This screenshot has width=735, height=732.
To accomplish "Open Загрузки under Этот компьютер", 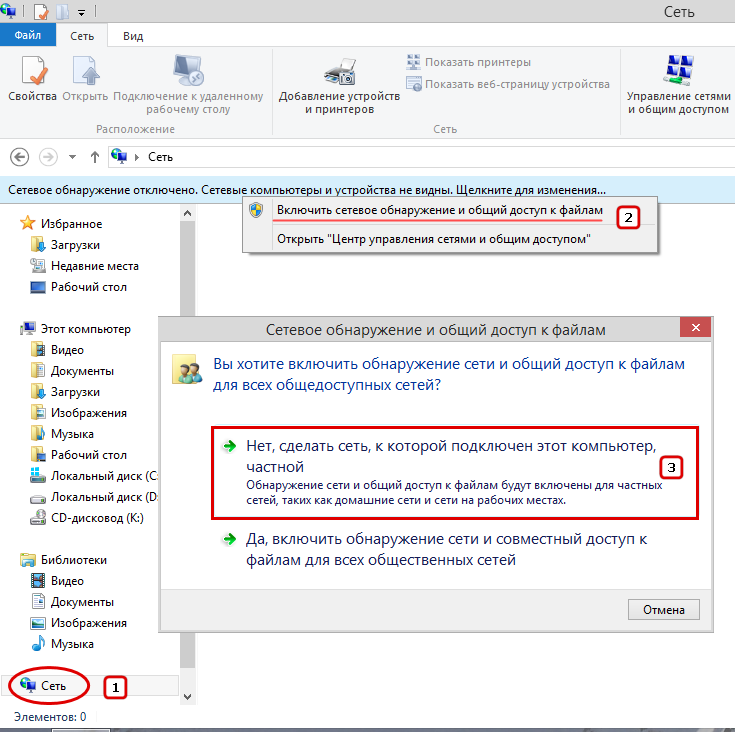I will (x=65, y=392).
